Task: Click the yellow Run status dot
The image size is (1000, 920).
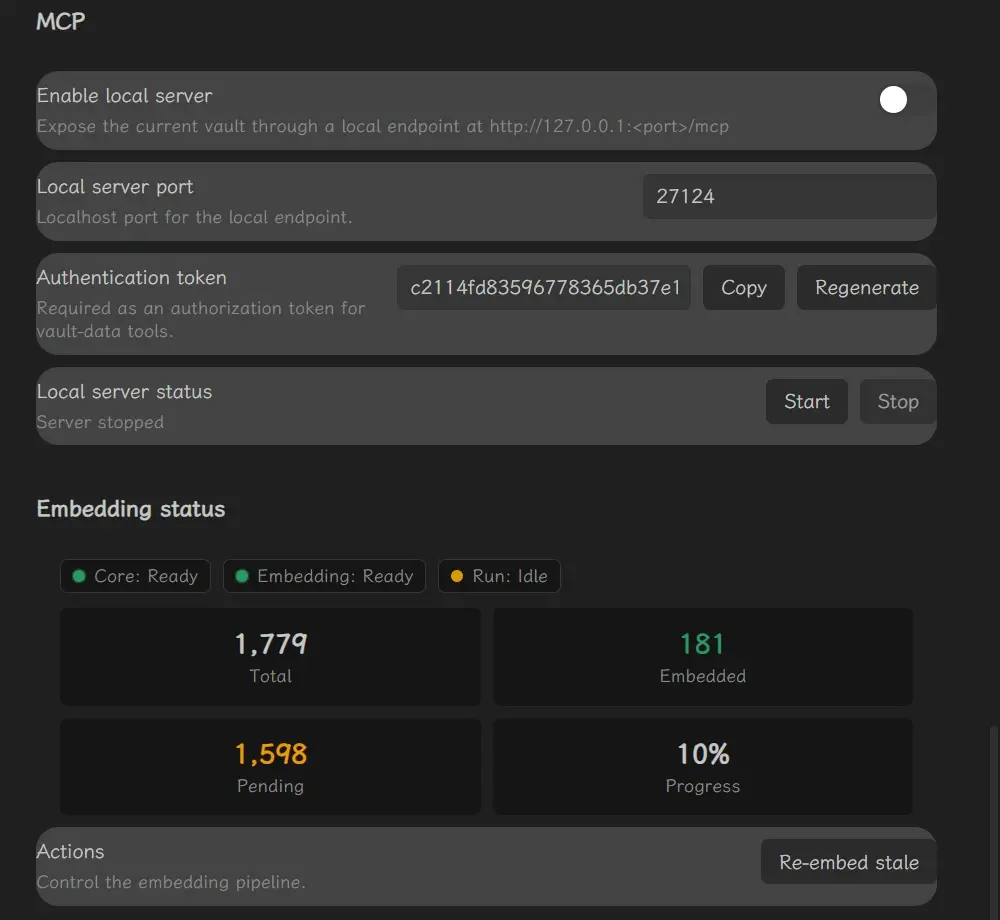Action: pyautogui.click(x=457, y=576)
